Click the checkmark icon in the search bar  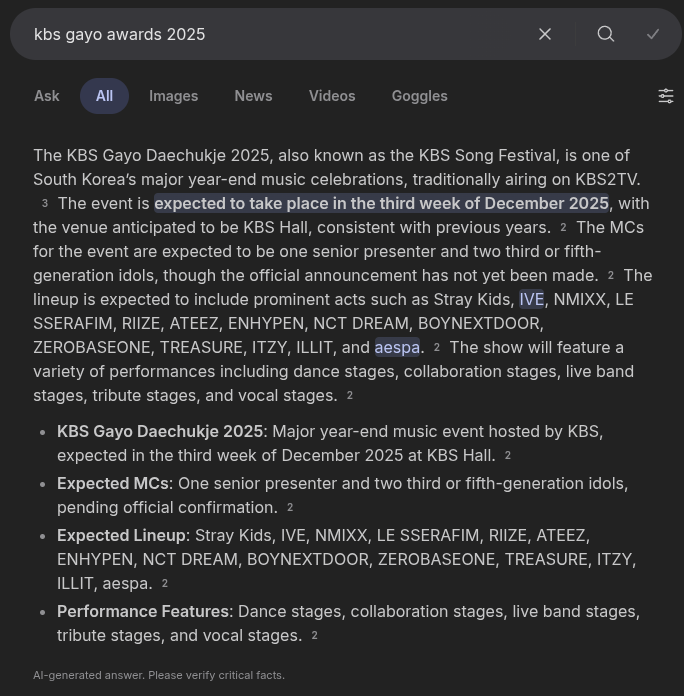pos(652,34)
